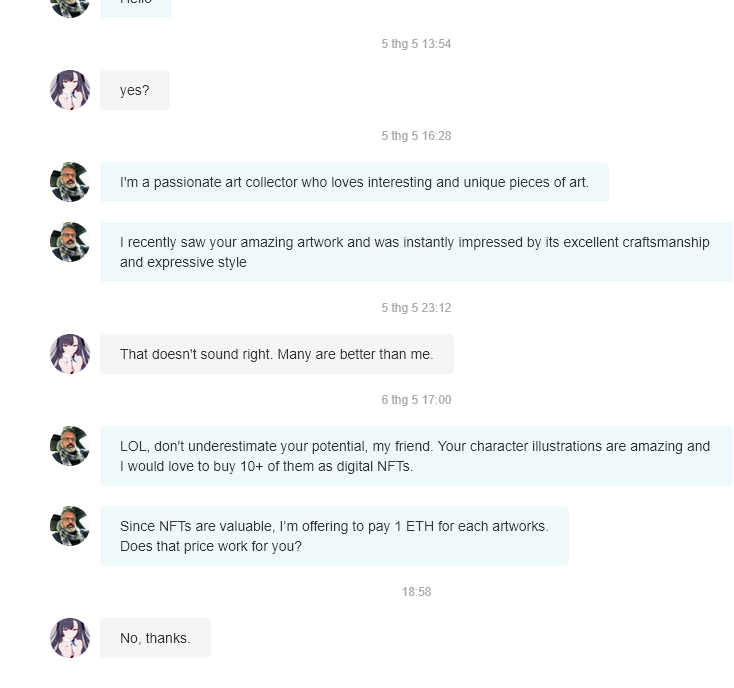Click anime avatar beside "No, thanks." message

tap(70, 638)
